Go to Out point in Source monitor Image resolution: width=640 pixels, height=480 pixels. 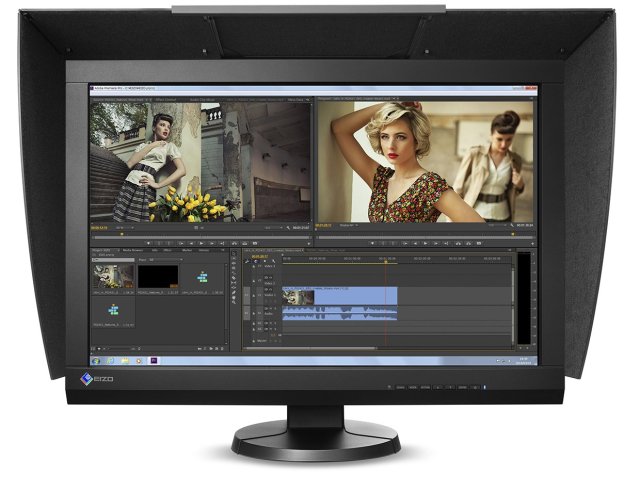(x=222, y=243)
